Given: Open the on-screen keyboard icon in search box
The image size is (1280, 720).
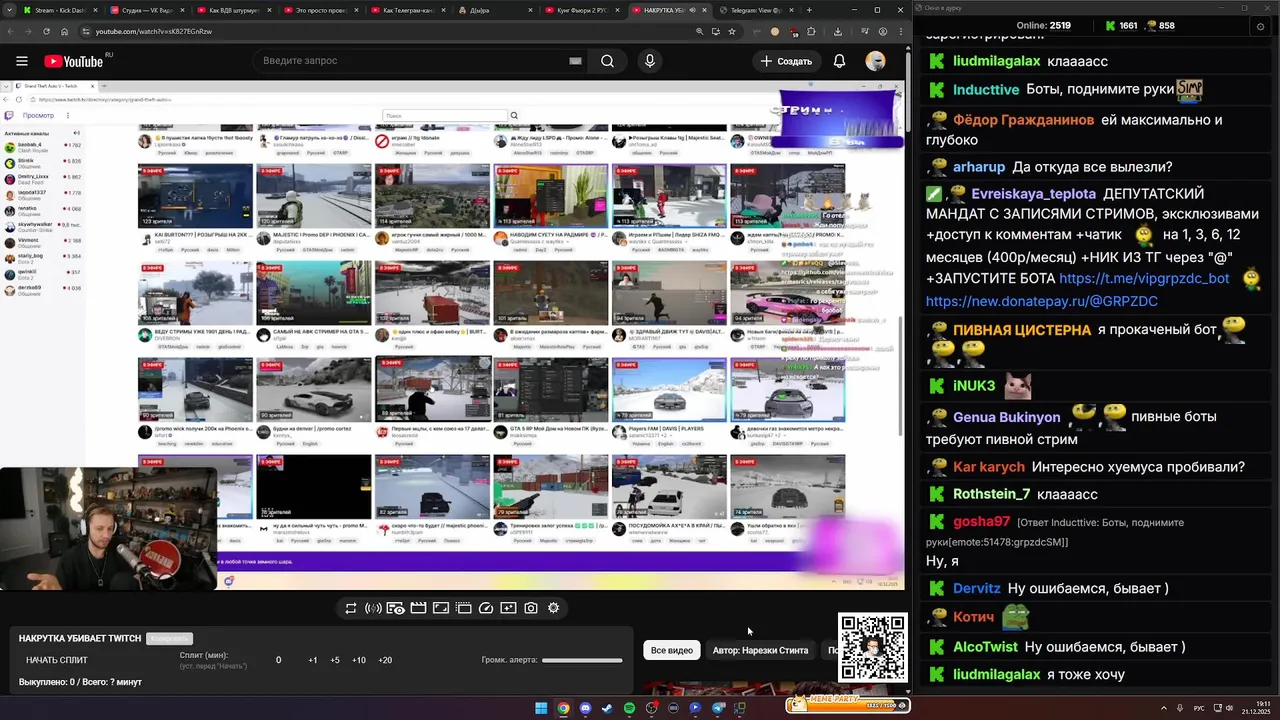Looking at the screenshot, I should coord(575,61).
